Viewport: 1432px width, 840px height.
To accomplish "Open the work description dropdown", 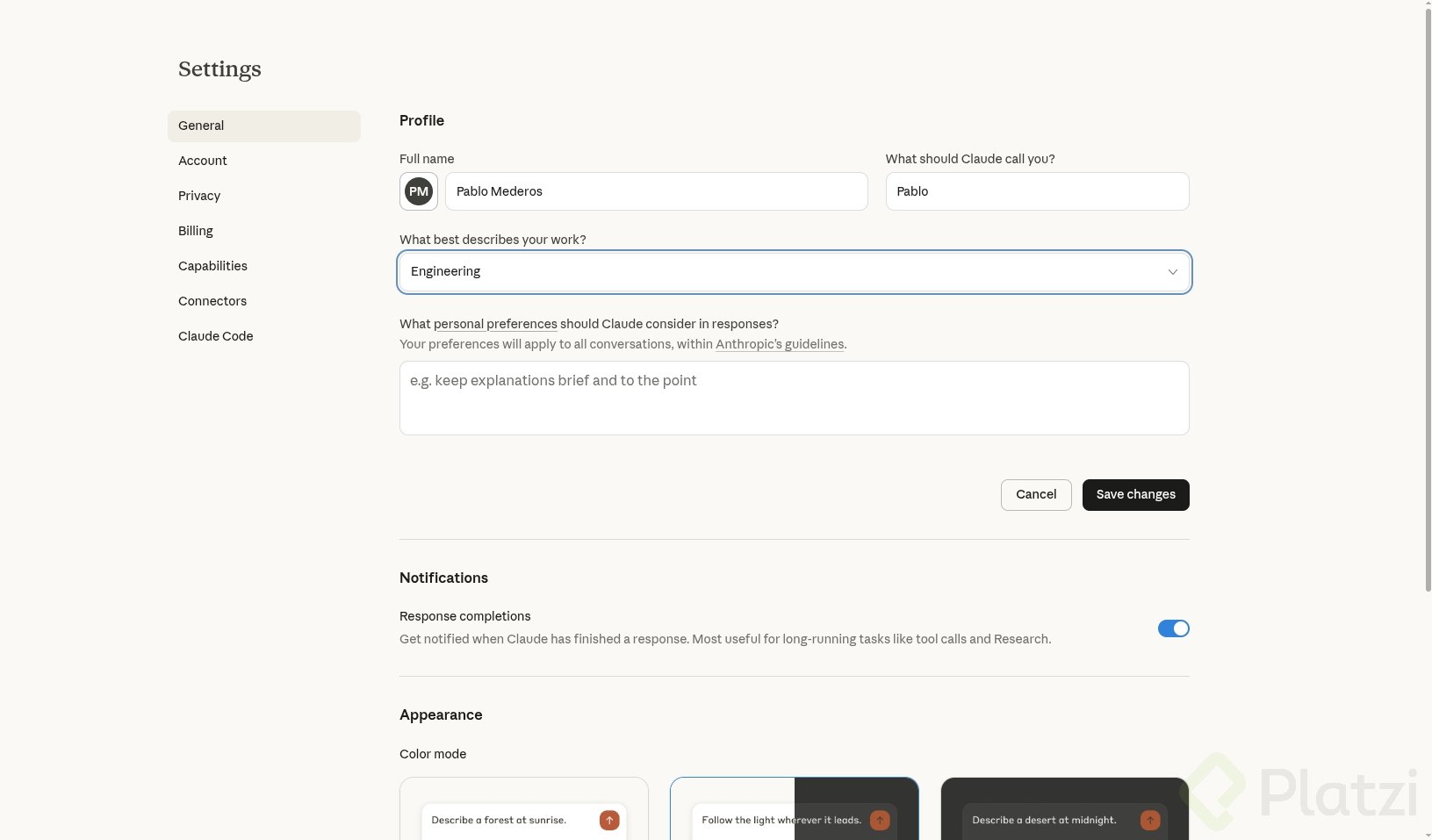I will (794, 272).
